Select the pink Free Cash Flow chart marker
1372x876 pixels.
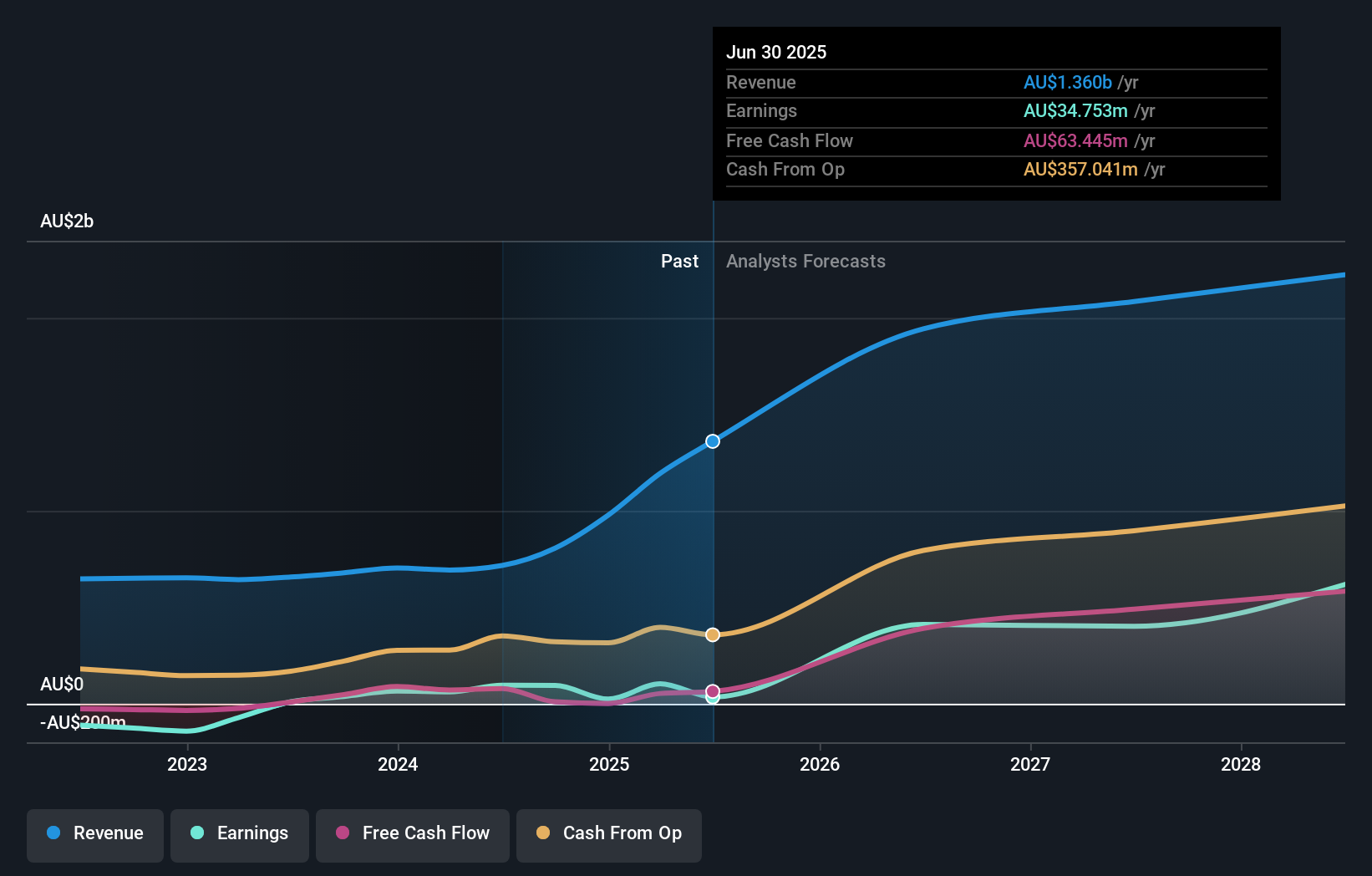point(712,690)
